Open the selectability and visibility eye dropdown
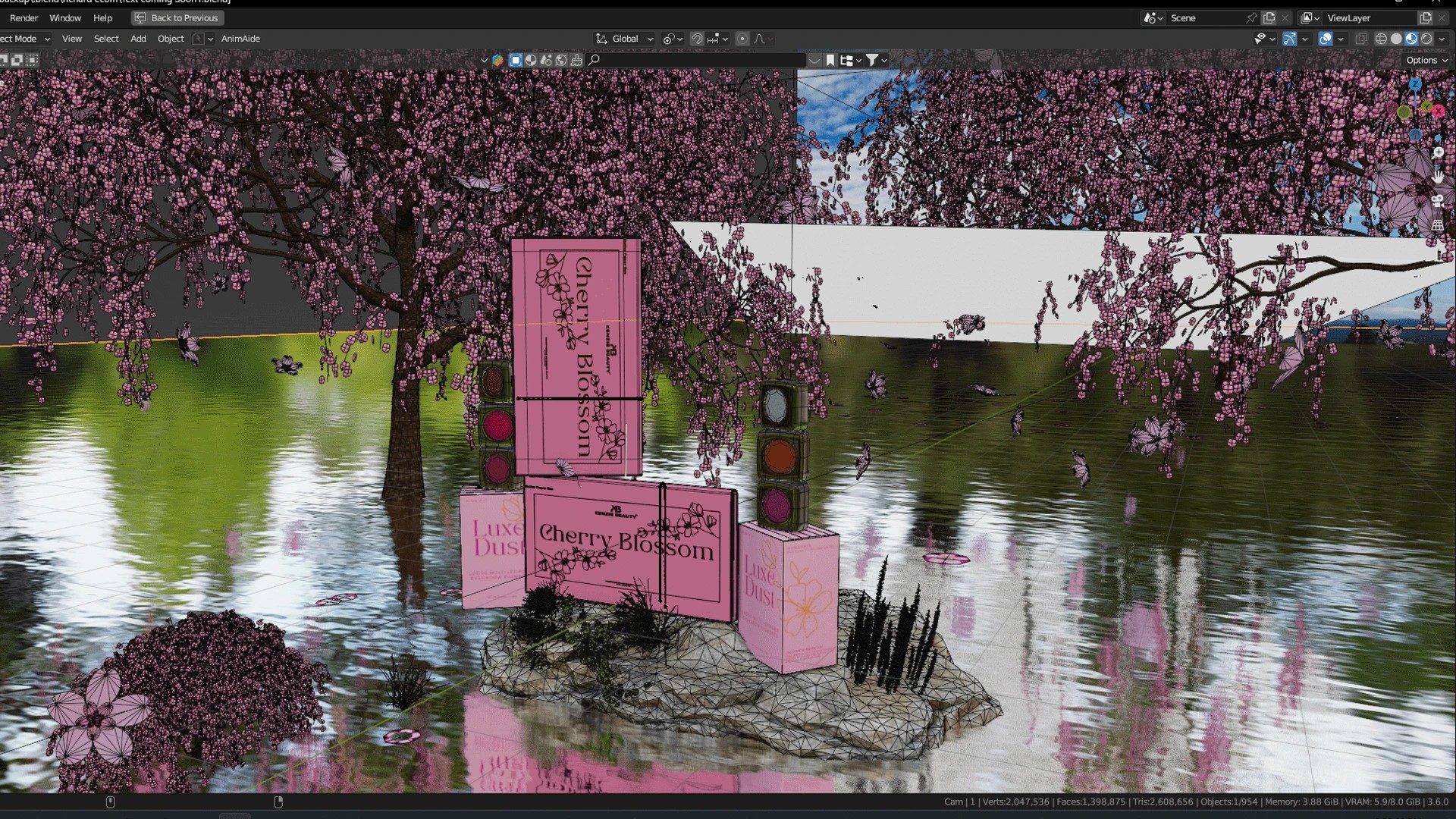Viewport: 1456px width, 819px height. [x=1265, y=39]
